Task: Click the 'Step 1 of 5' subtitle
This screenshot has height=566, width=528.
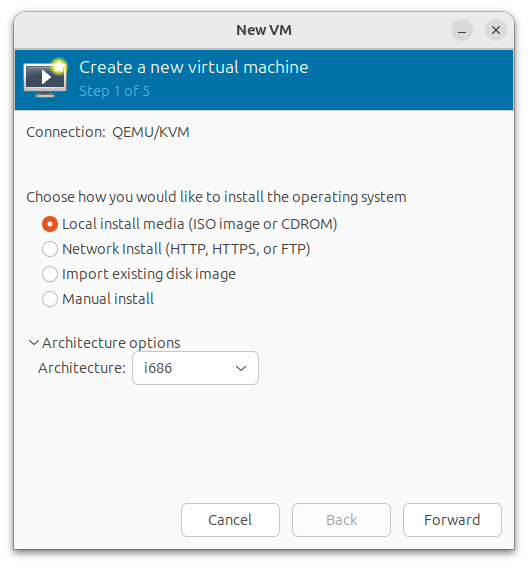Action: tap(114, 91)
